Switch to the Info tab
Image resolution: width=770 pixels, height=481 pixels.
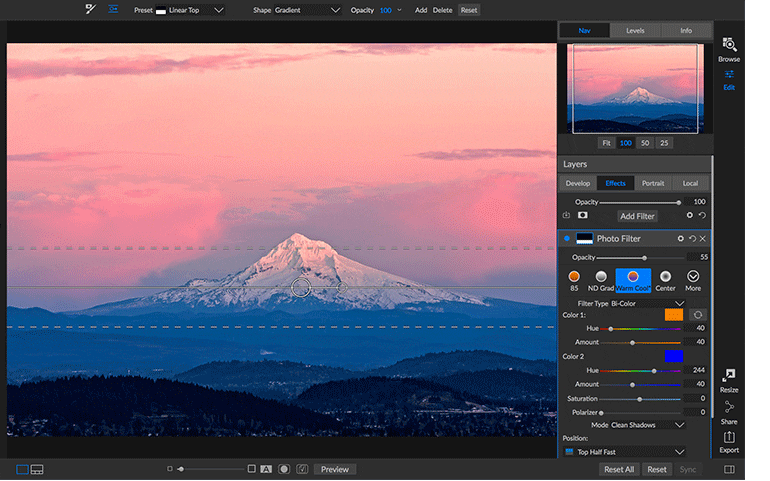click(x=686, y=30)
